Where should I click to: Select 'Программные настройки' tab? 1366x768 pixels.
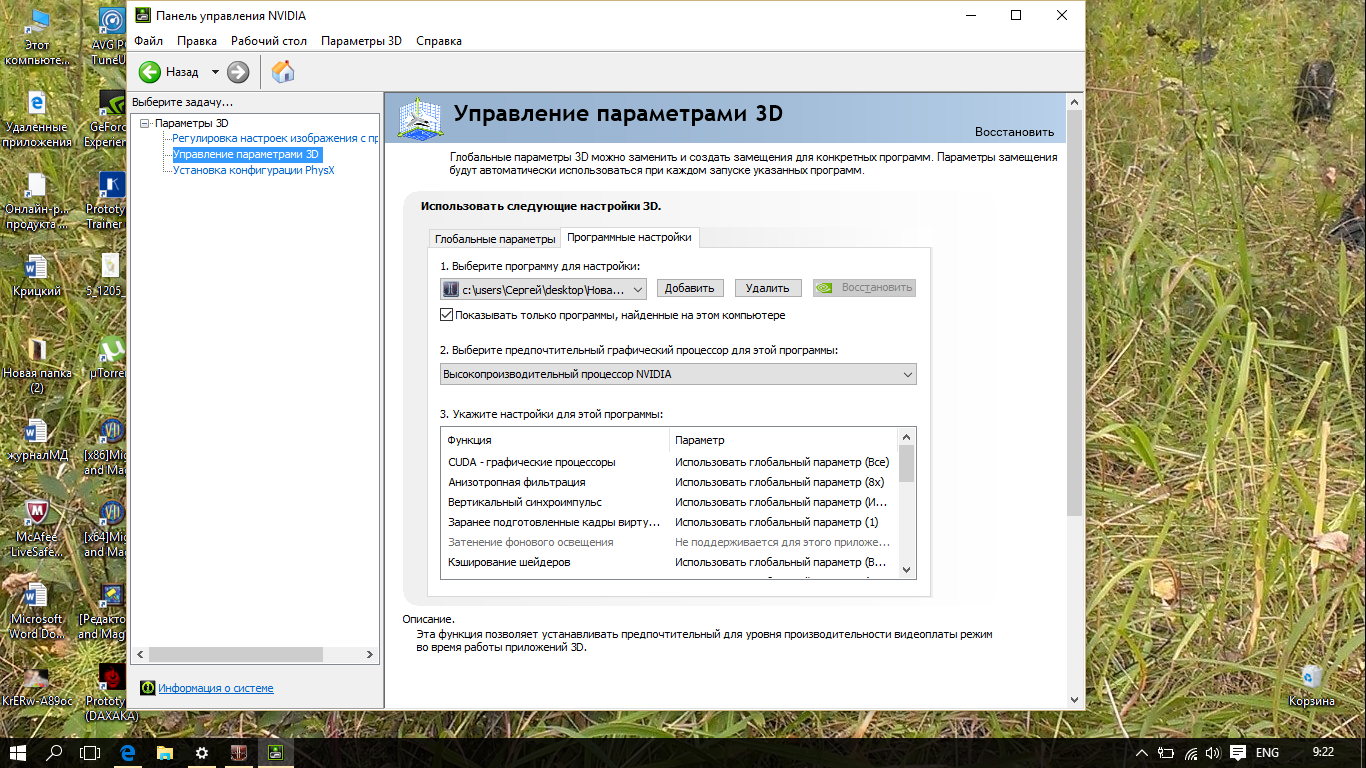click(629, 237)
